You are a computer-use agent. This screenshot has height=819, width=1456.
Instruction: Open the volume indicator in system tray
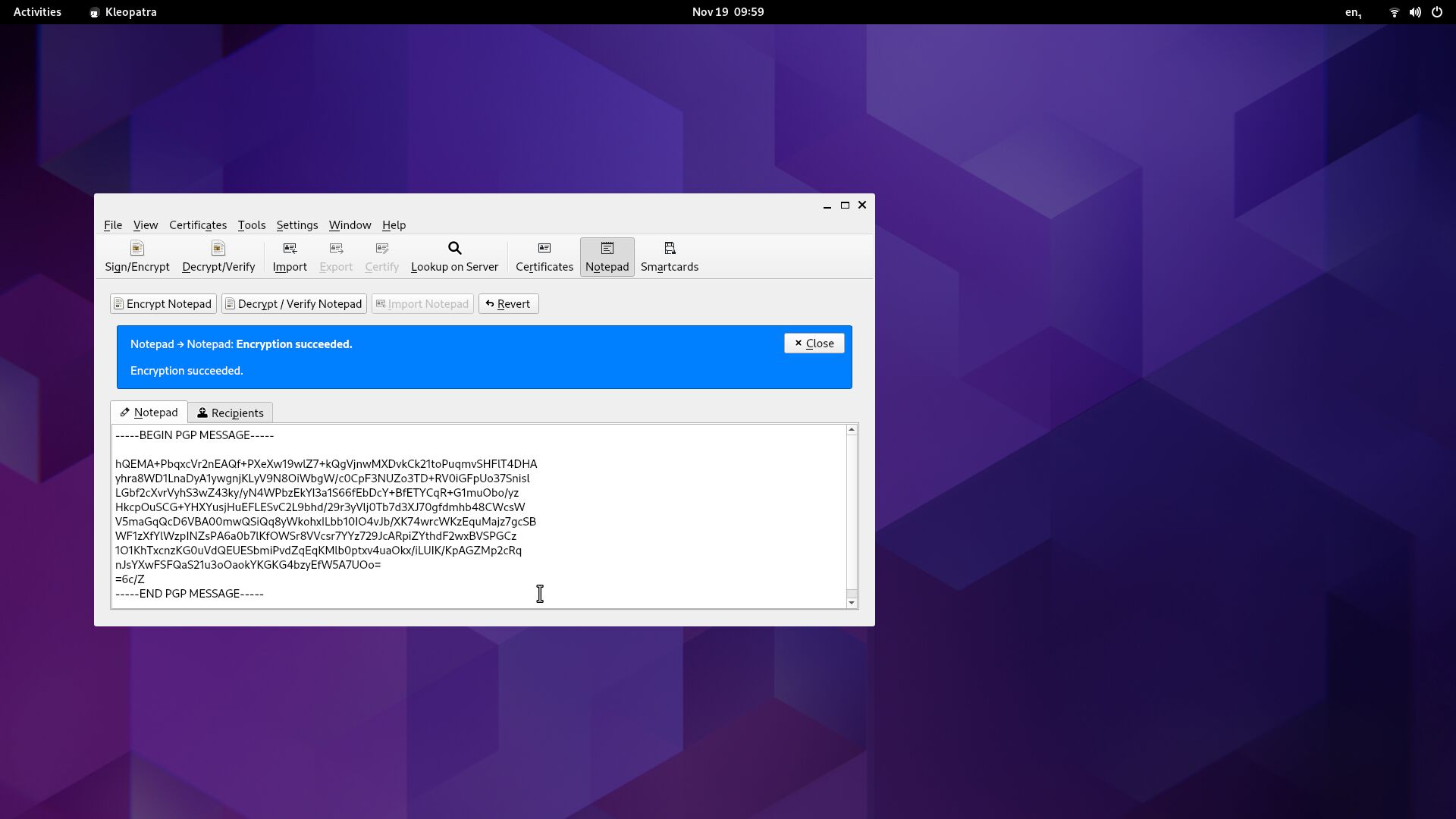[1415, 12]
